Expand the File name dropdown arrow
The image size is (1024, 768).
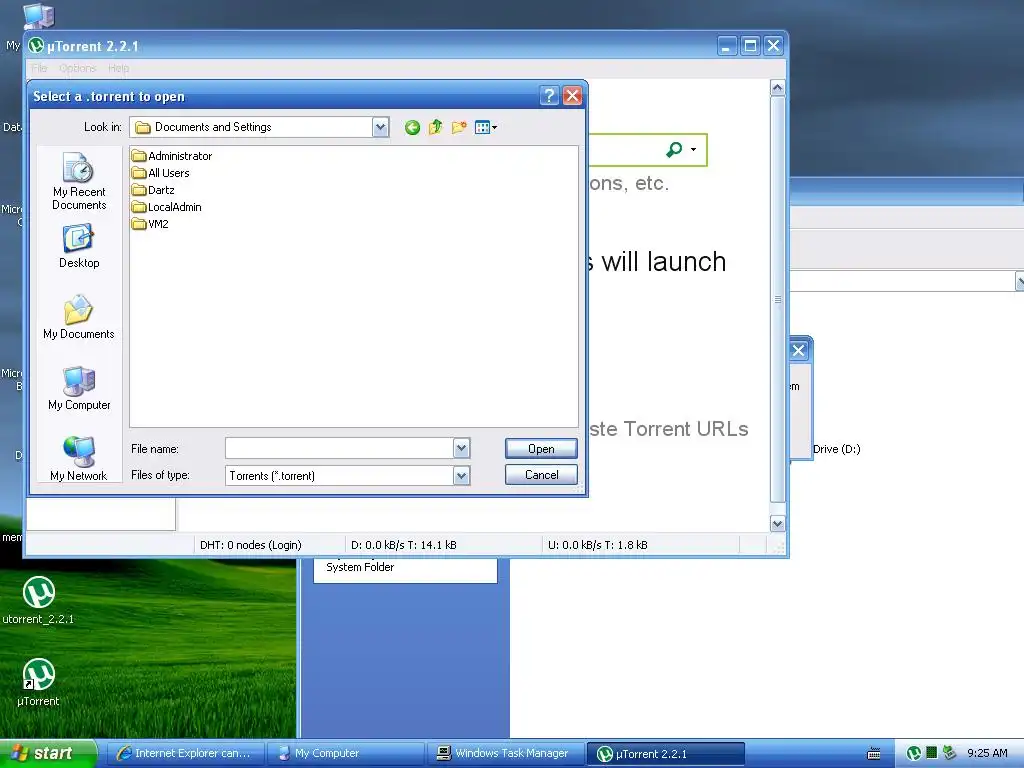tap(462, 449)
